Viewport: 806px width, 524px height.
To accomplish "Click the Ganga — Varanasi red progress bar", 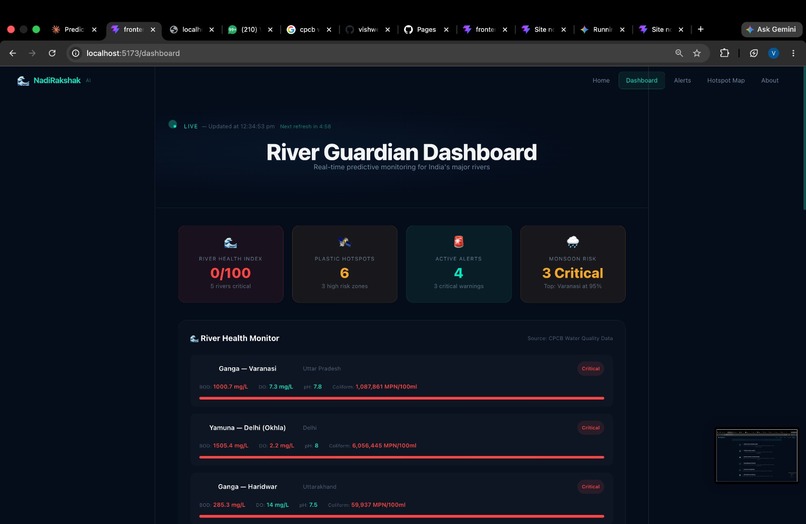I will (x=401, y=398).
